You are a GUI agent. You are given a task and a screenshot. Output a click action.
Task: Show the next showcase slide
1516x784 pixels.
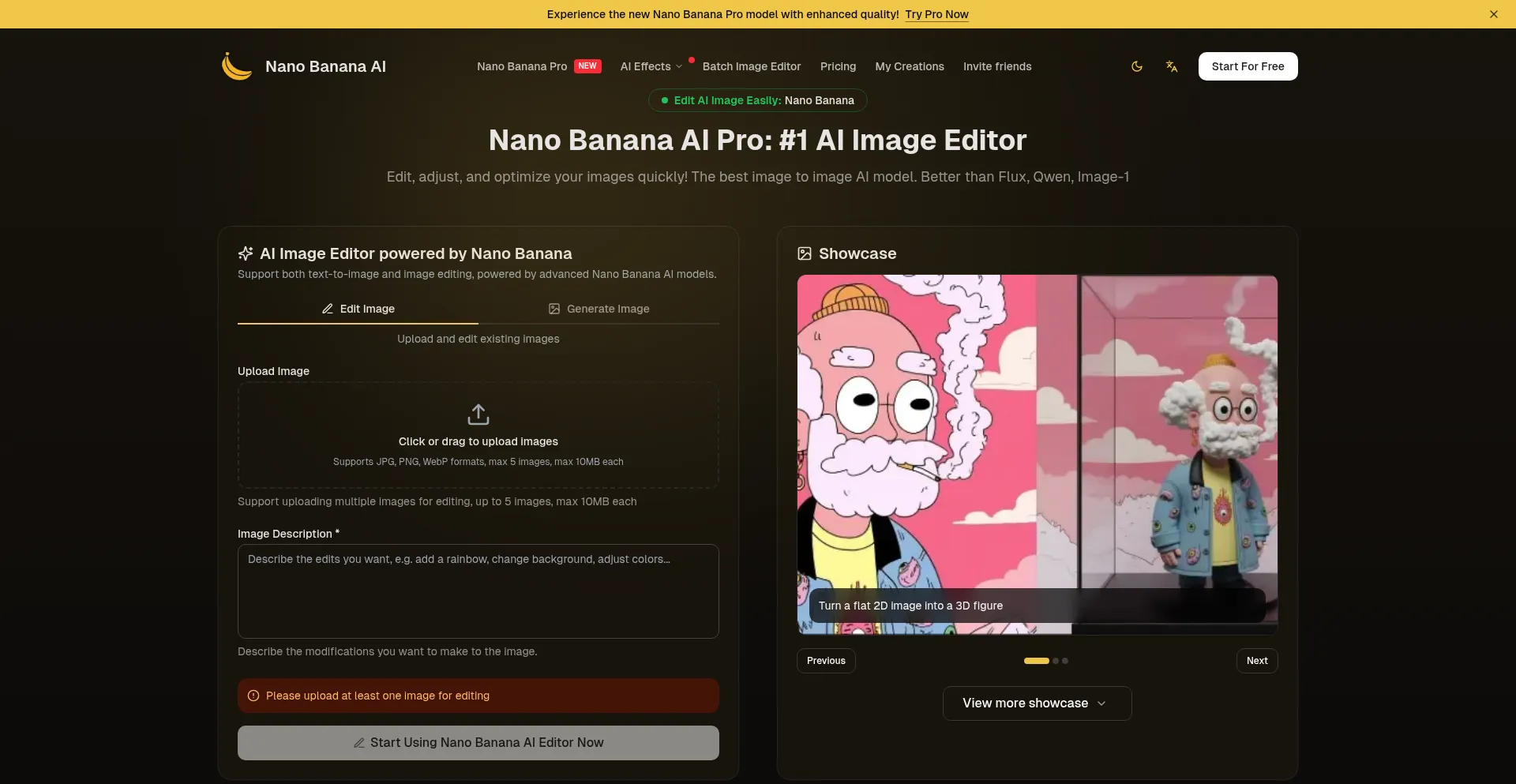pos(1256,661)
